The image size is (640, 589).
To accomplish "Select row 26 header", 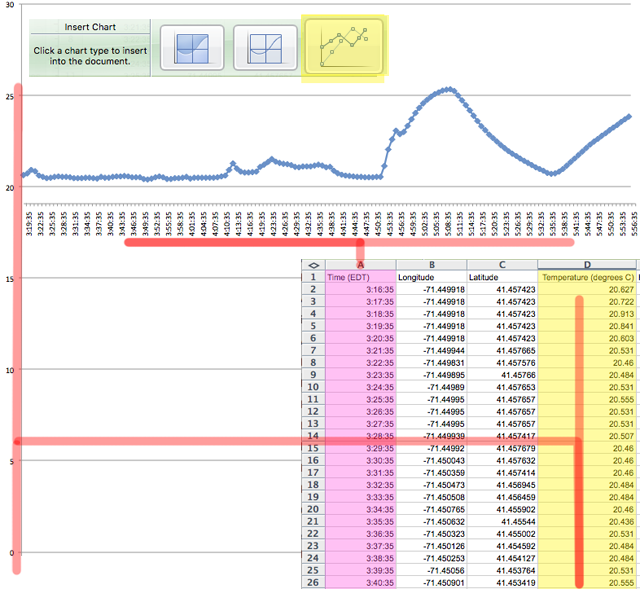I will click(313, 582).
